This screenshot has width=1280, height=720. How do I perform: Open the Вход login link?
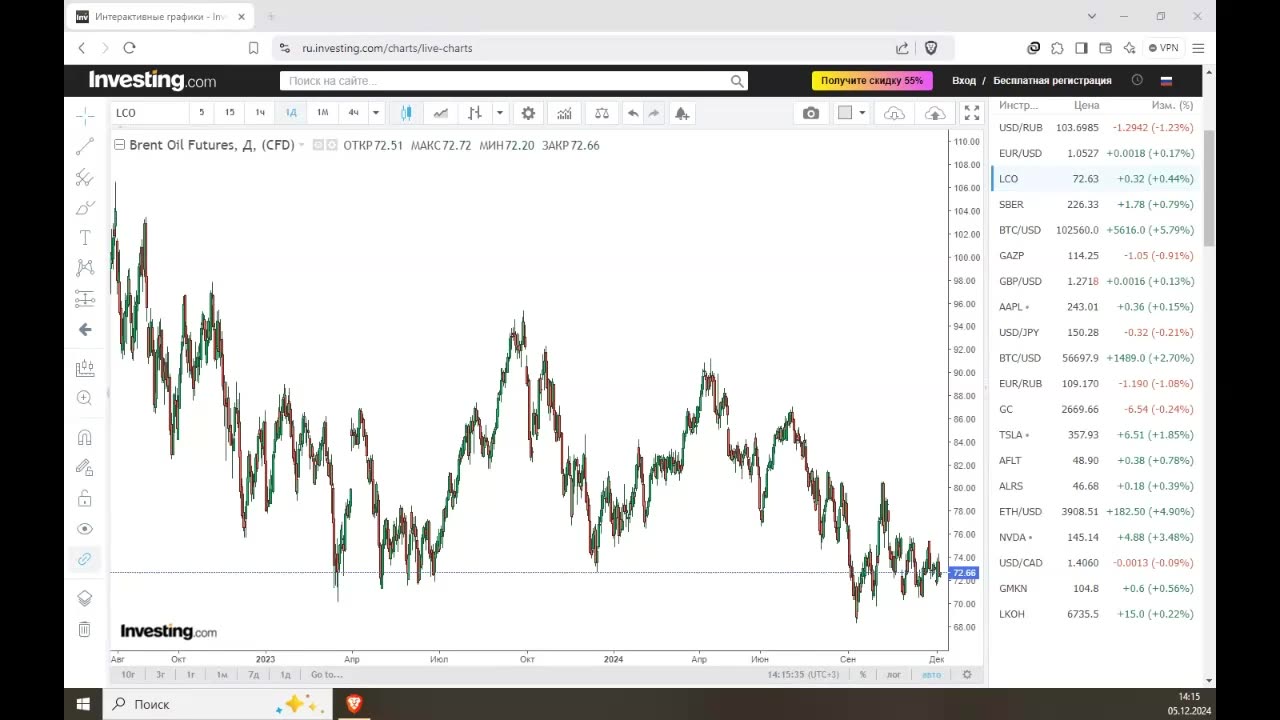tap(964, 80)
